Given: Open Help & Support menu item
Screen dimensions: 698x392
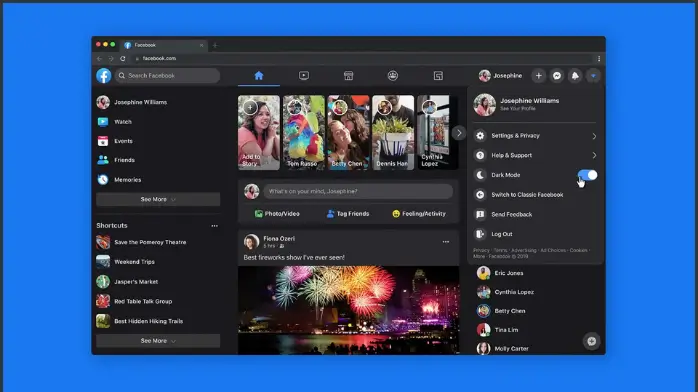Looking at the screenshot, I should click(x=536, y=155).
